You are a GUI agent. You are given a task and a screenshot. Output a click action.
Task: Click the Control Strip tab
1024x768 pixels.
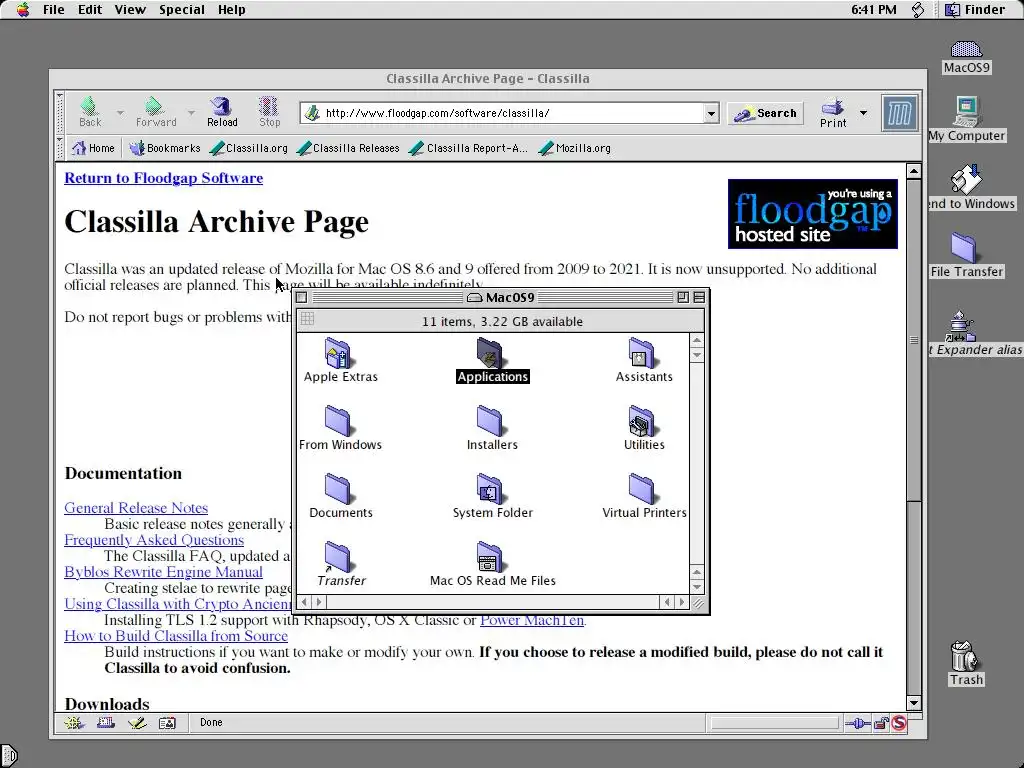tap(9, 756)
